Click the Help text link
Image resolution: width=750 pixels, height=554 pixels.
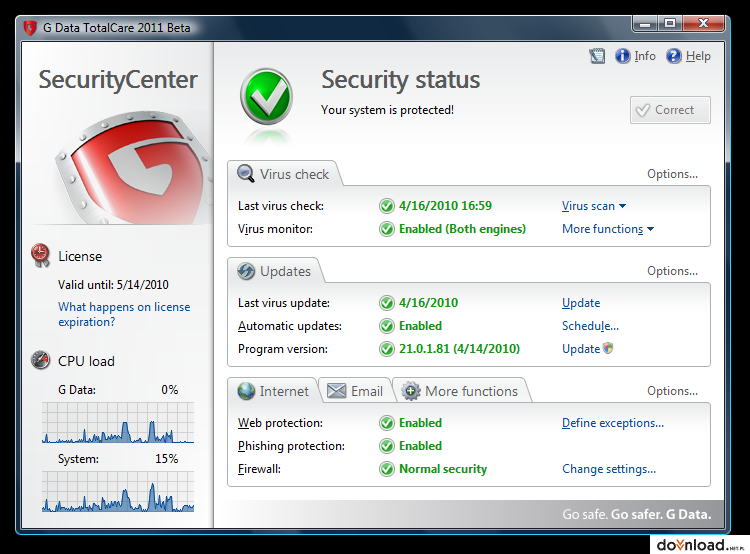698,56
